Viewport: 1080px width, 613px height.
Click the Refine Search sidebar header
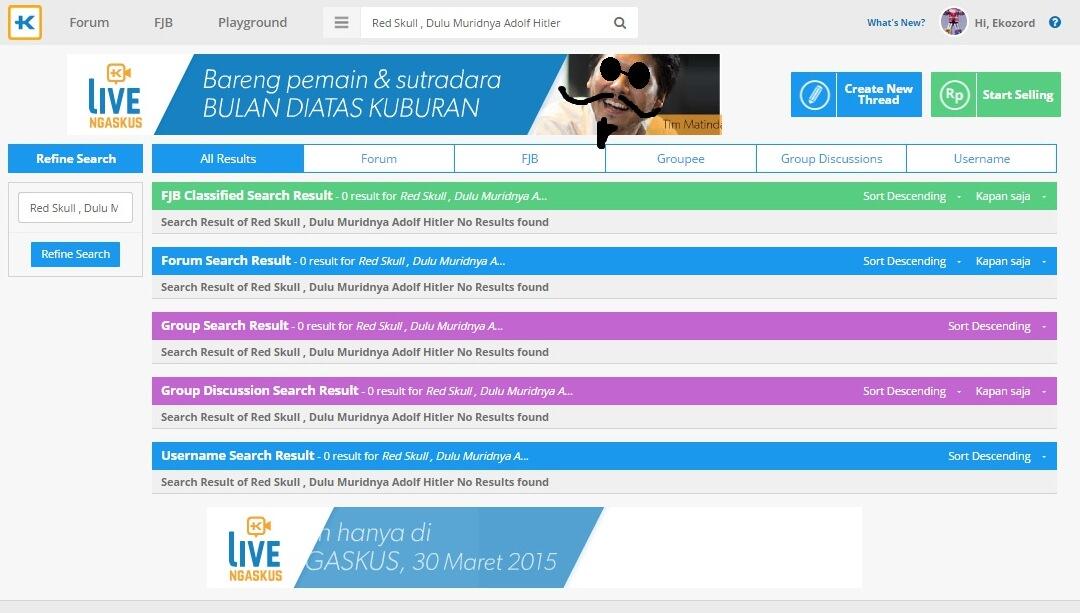pos(76,158)
